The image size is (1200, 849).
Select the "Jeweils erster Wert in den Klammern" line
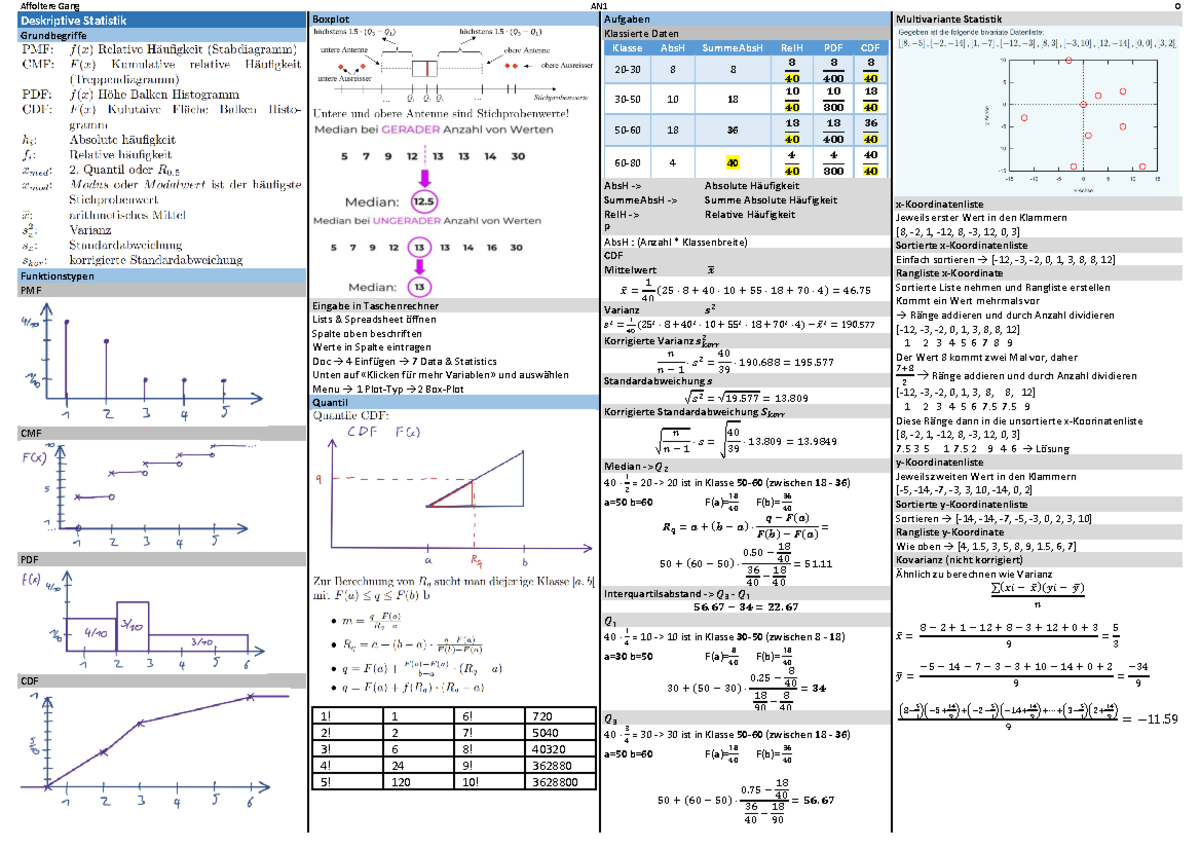(x=982, y=217)
